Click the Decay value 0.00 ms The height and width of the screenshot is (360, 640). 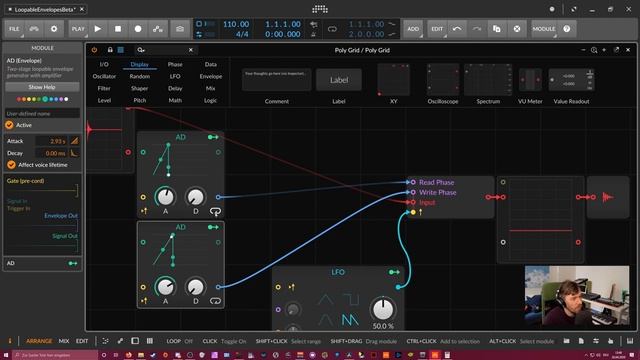[51, 153]
